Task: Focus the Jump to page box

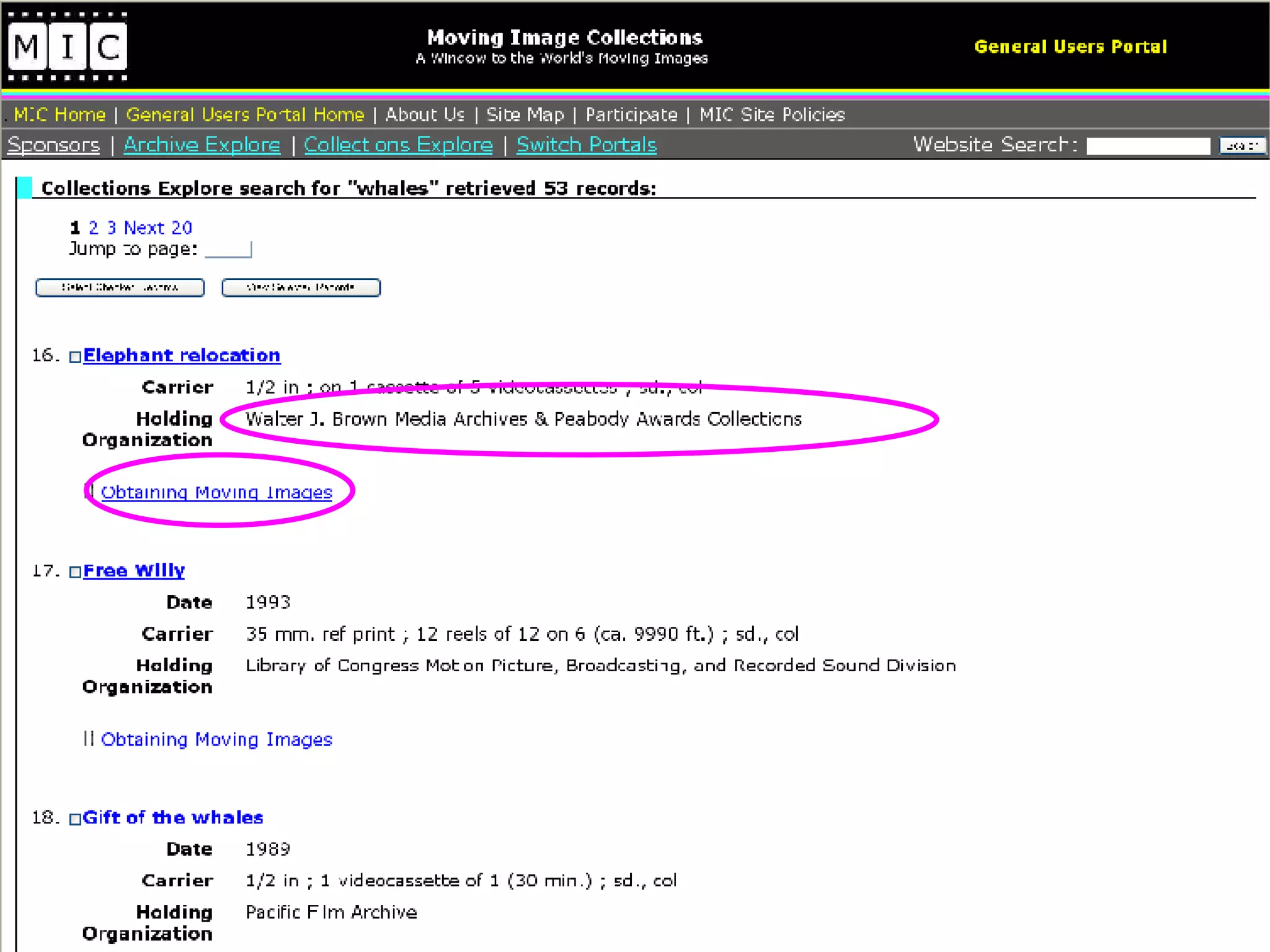Action: pos(228,249)
